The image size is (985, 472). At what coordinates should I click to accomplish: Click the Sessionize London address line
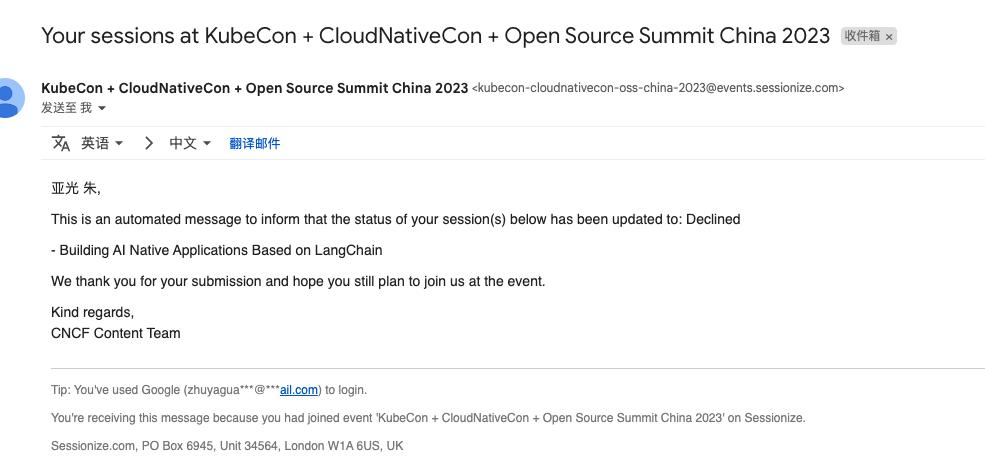[x=227, y=445]
